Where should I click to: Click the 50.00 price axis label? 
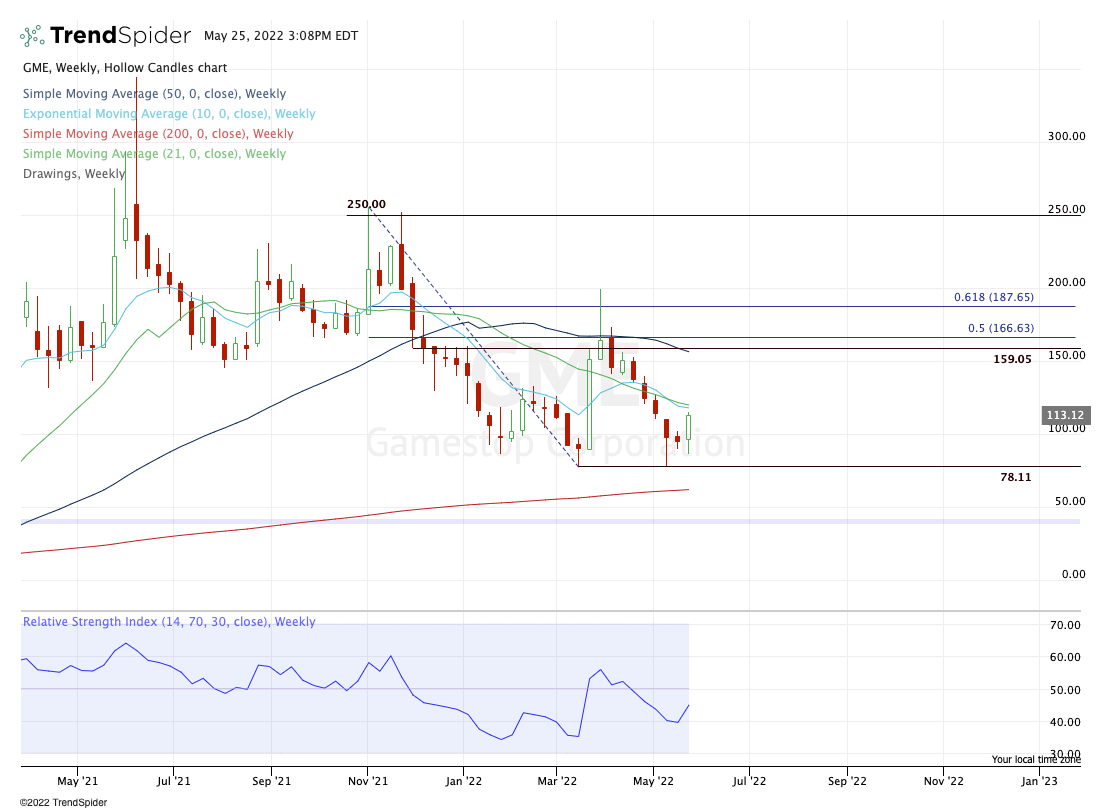tap(1070, 501)
